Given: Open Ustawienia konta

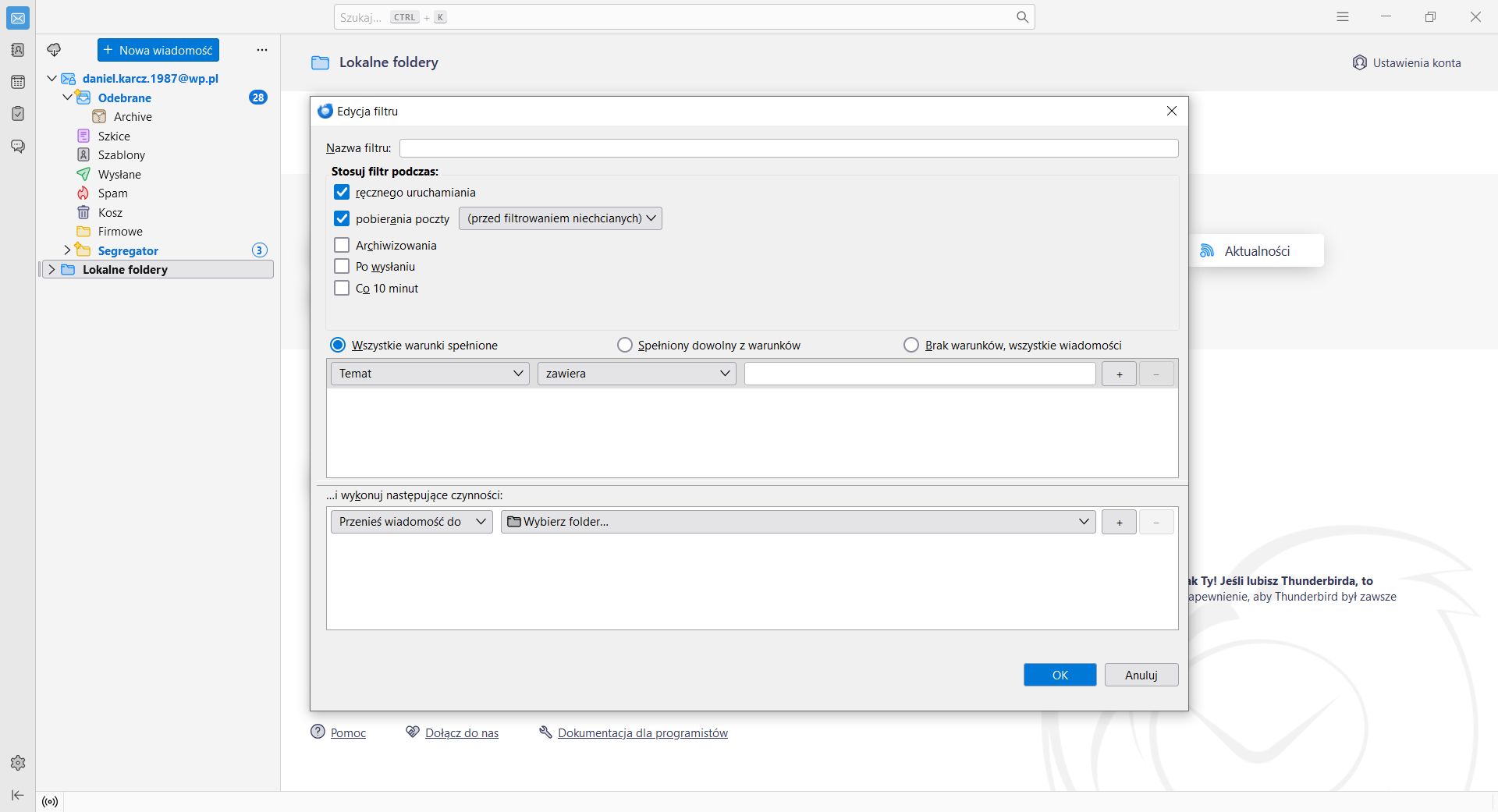Looking at the screenshot, I should 1407,62.
